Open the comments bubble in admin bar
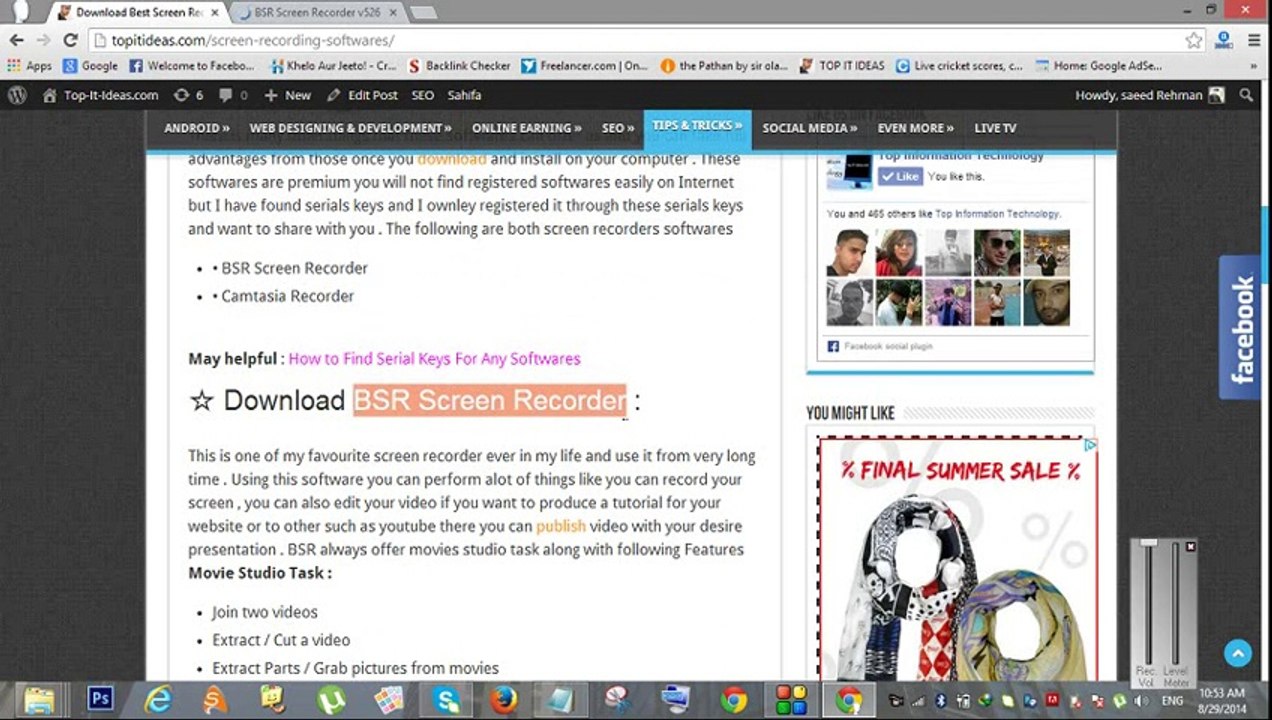The width and height of the screenshot is (1272, 720). point(233,95)
